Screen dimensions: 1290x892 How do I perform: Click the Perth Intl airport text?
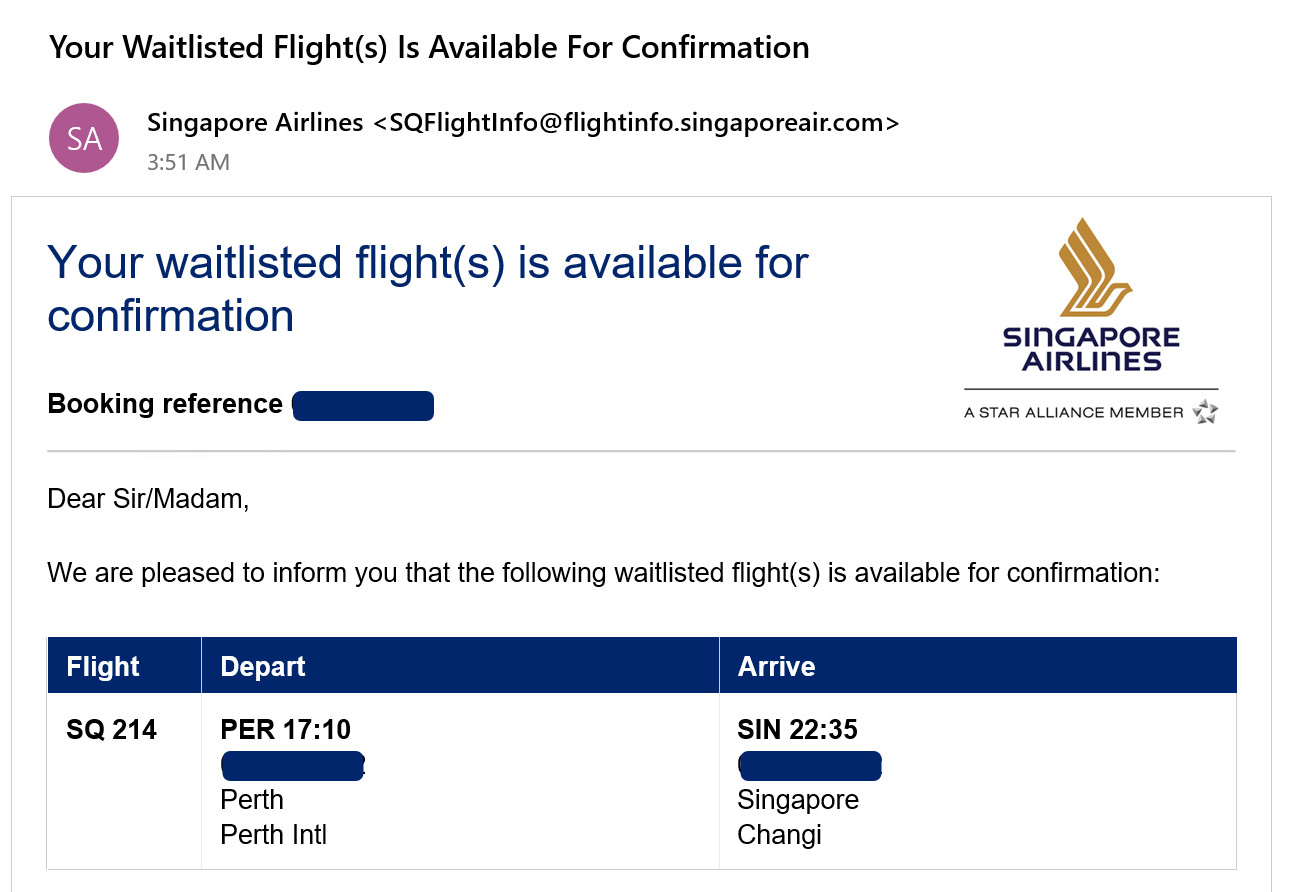pyautogui.click(x=274, y=834)
